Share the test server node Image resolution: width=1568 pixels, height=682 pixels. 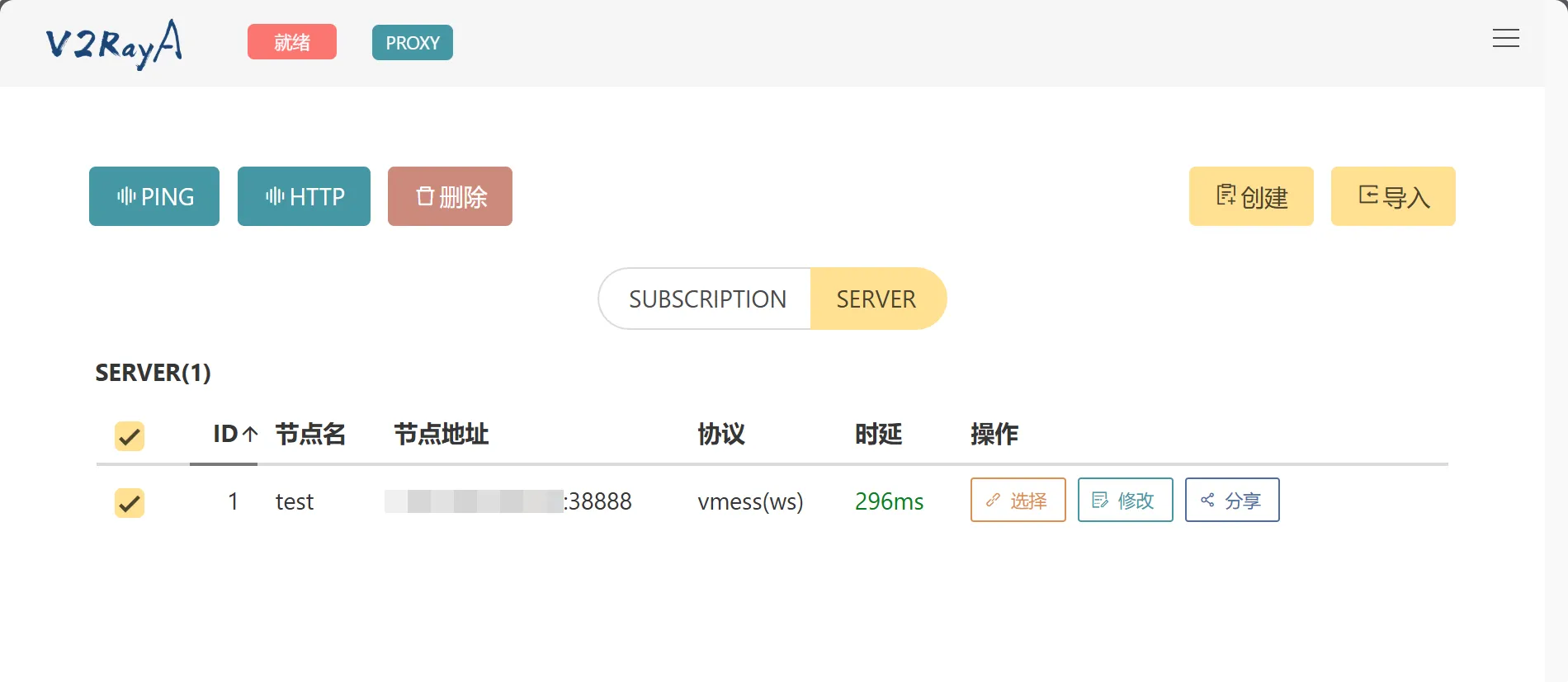(x=1232, y=501)
